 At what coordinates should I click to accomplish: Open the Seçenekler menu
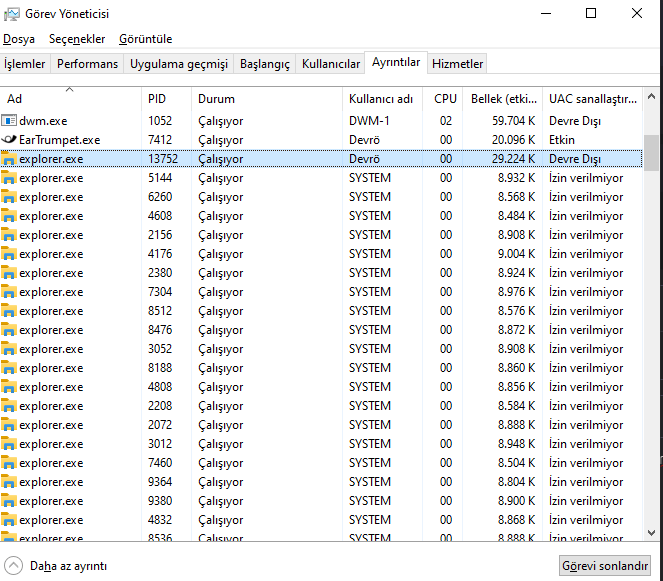click(77, 39)
